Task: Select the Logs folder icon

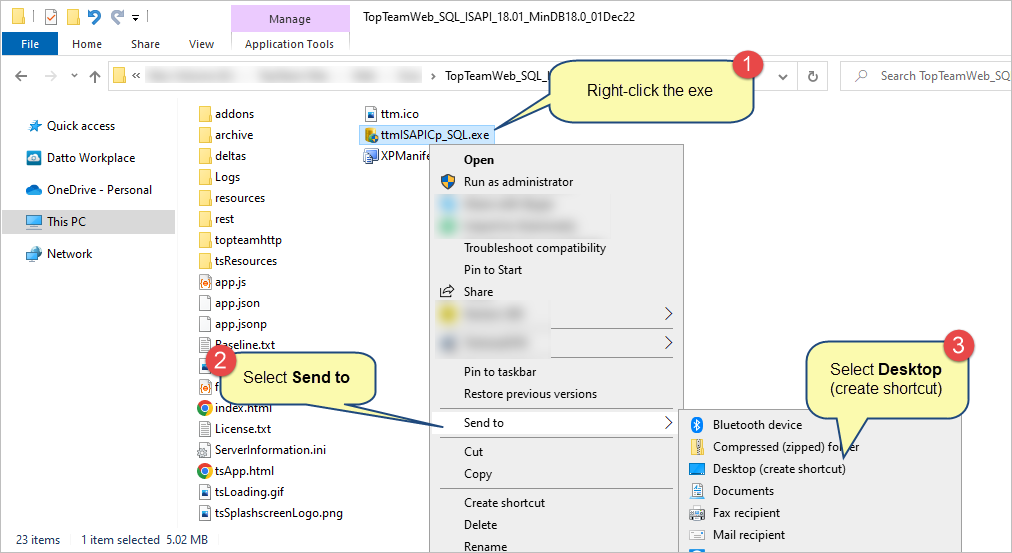Action: (x=205, y=177)
